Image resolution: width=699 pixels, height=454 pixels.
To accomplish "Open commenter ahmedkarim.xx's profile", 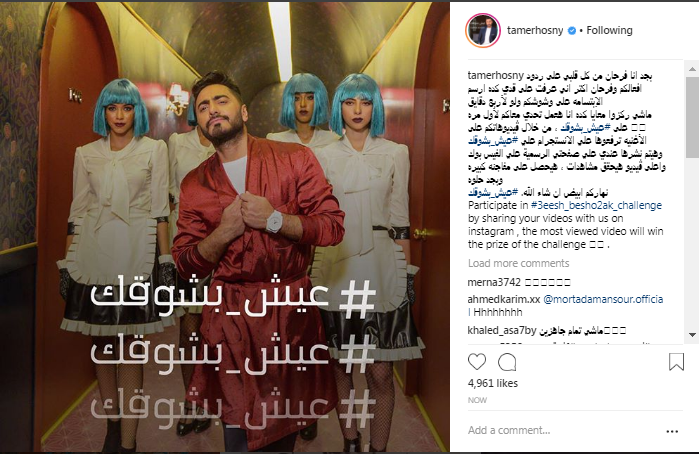I will (x=504, y=299).
